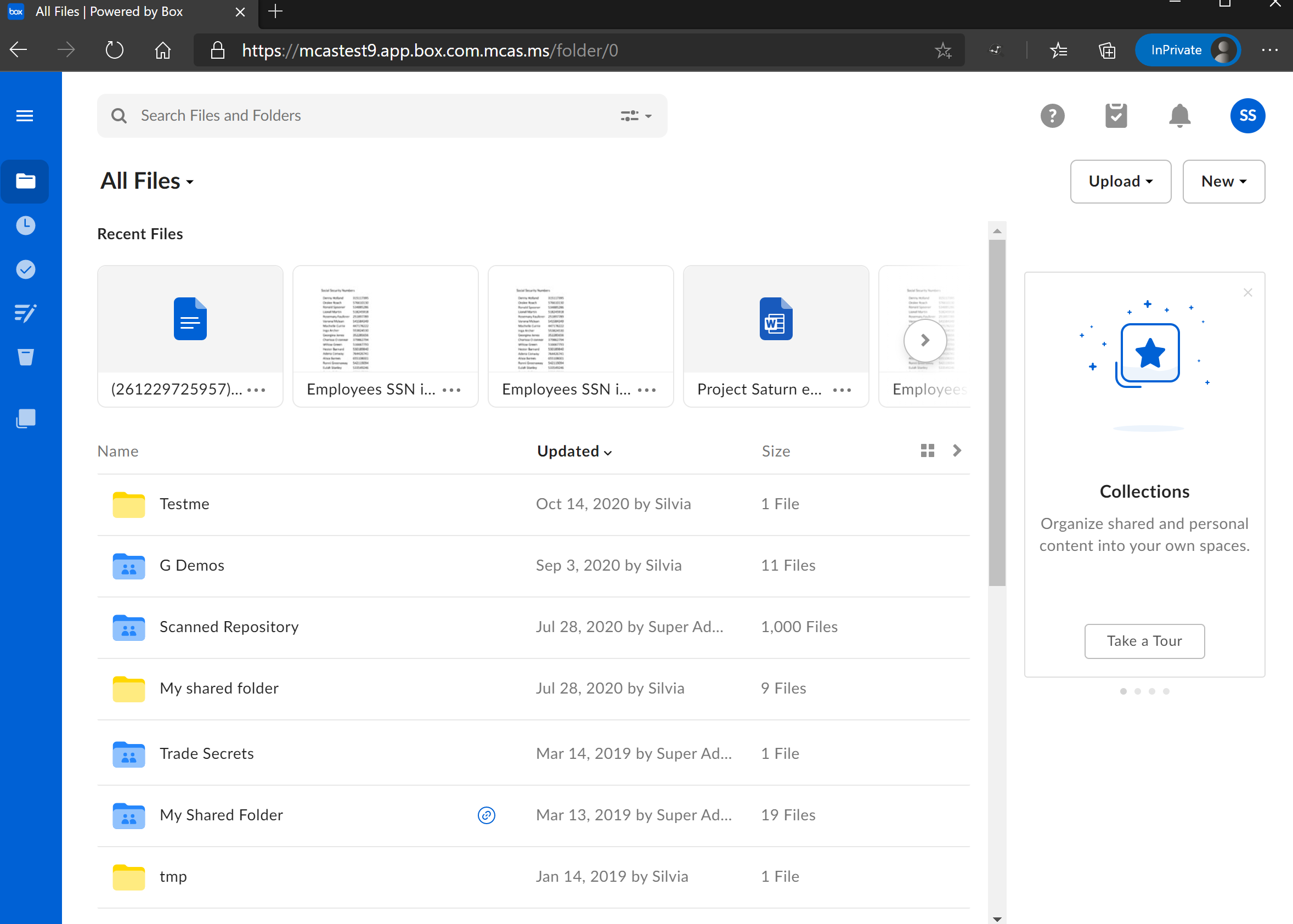Open Recents from the left sidebar
This screenshot has width=1293, height=924.
click(25, 224)
